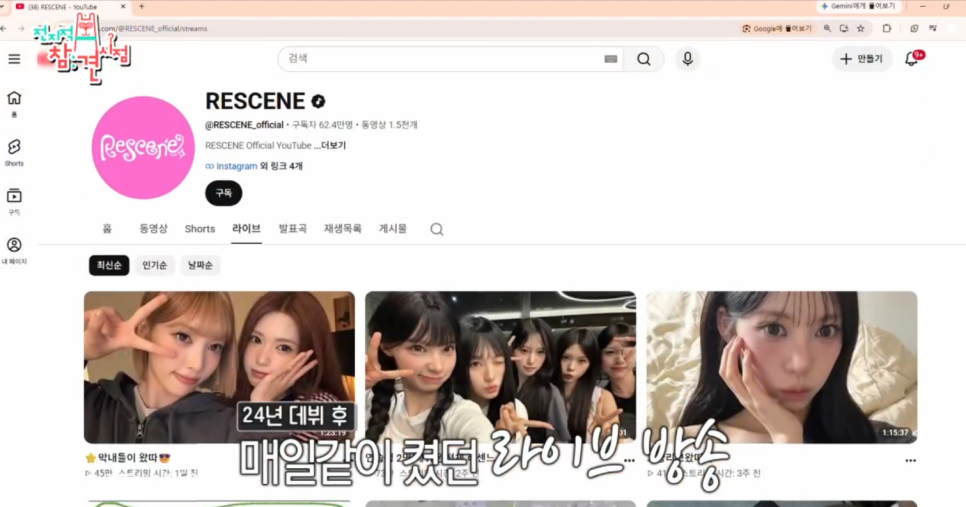The image size is (966, 507).
Task: Click the install app icon in address bar
Action: coord(844,28)
